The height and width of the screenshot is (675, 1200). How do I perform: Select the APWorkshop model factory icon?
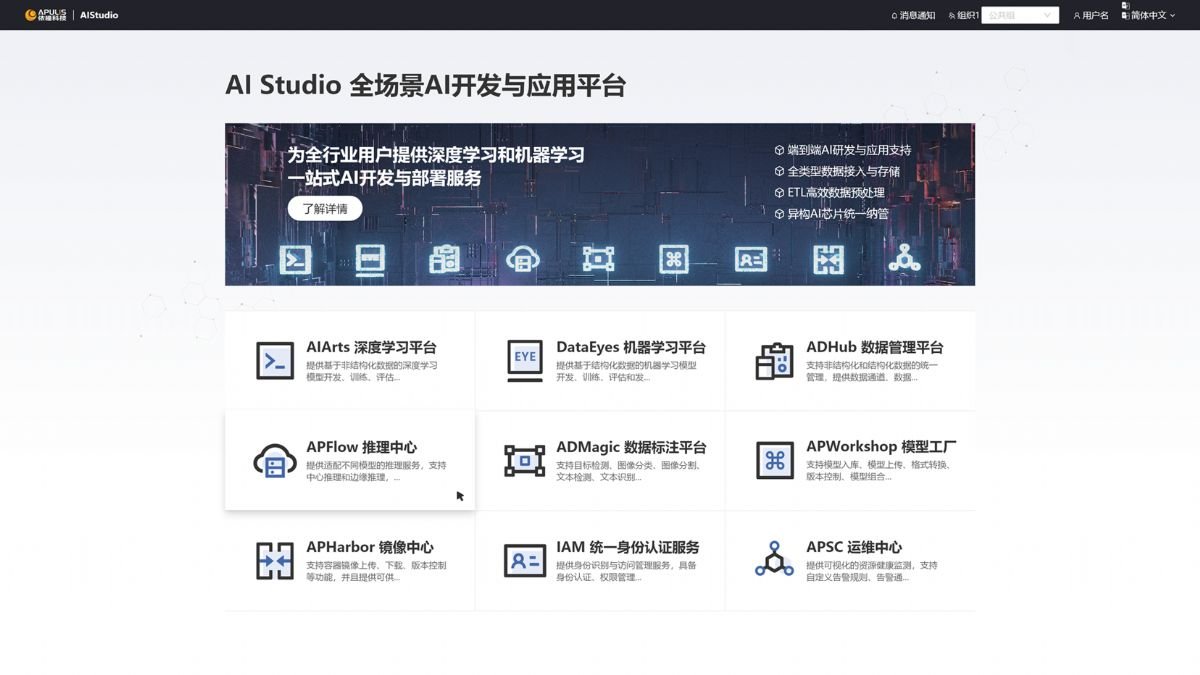(775, 460)
